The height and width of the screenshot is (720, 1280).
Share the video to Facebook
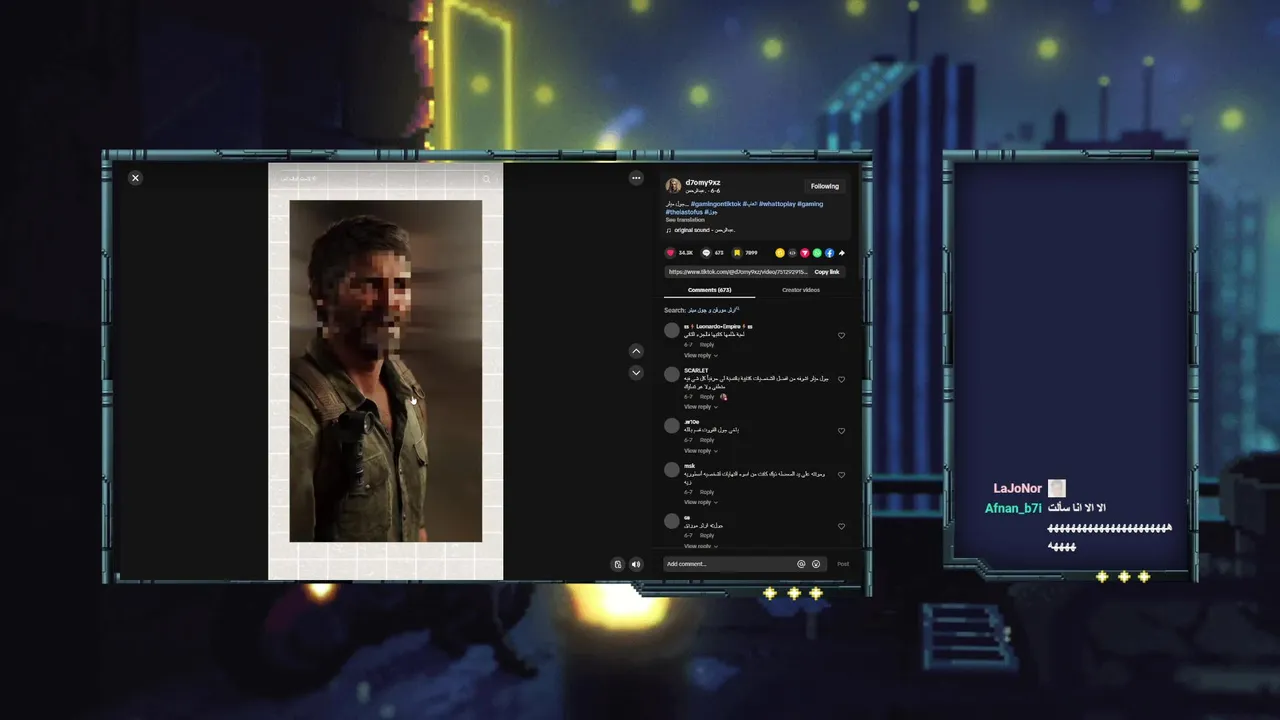[829, 253]
